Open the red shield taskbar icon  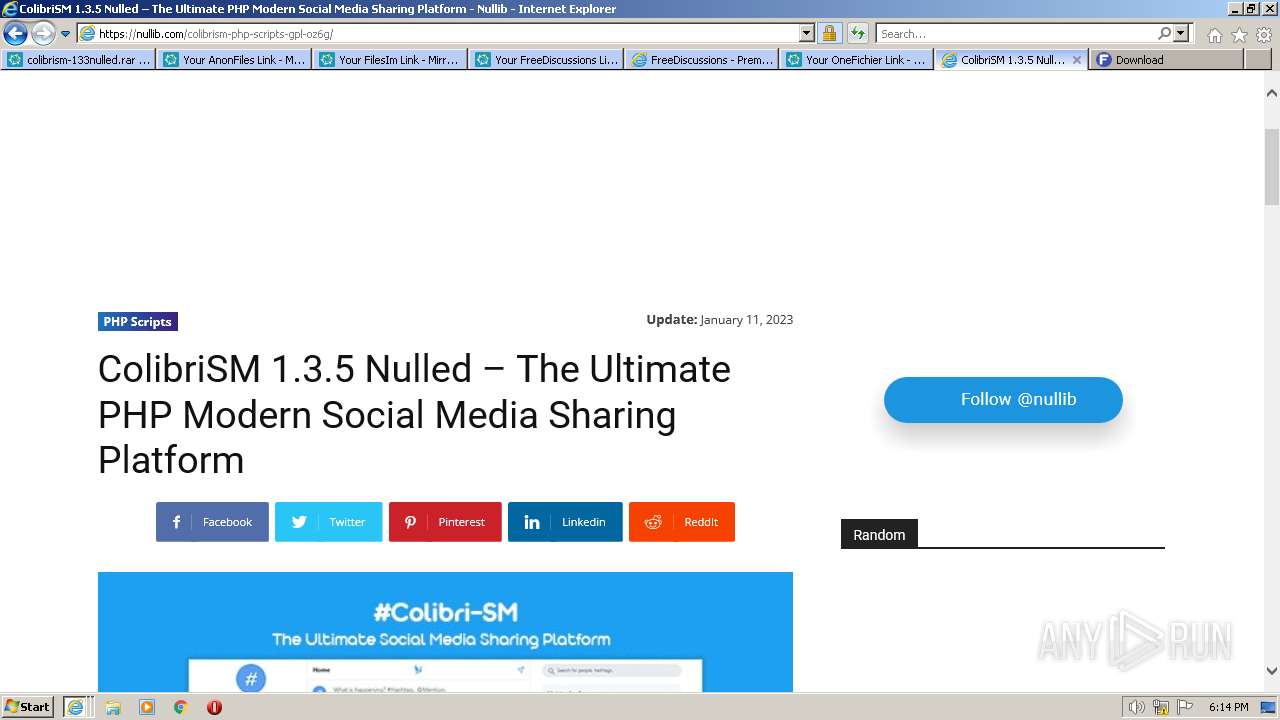tap(214, 707)
